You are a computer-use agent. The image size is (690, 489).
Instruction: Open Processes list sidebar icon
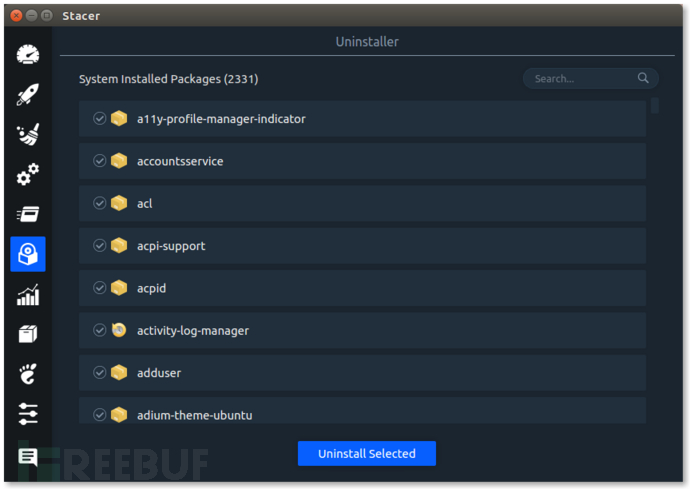pos(28,214)
